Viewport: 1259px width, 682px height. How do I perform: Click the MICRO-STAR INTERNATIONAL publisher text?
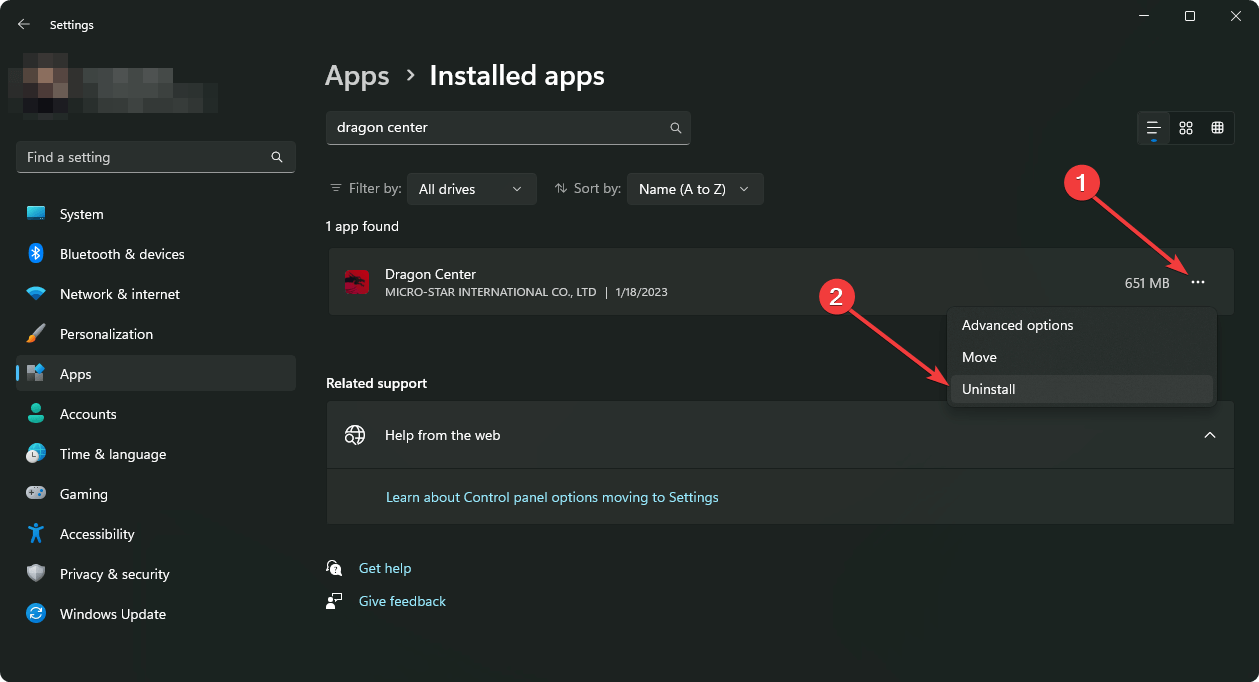point(491,292)
